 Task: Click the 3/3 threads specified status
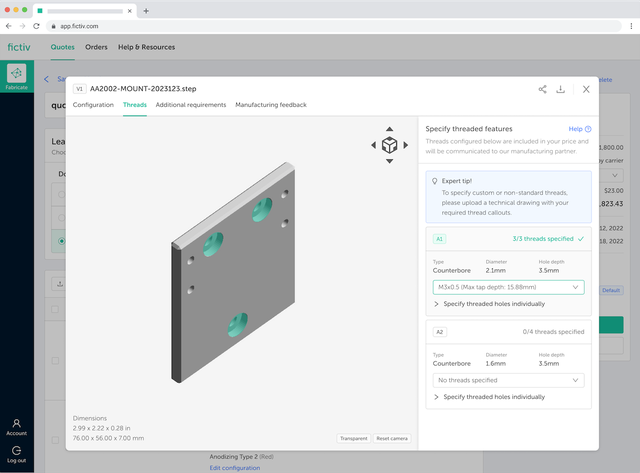[x=548, y=239]
